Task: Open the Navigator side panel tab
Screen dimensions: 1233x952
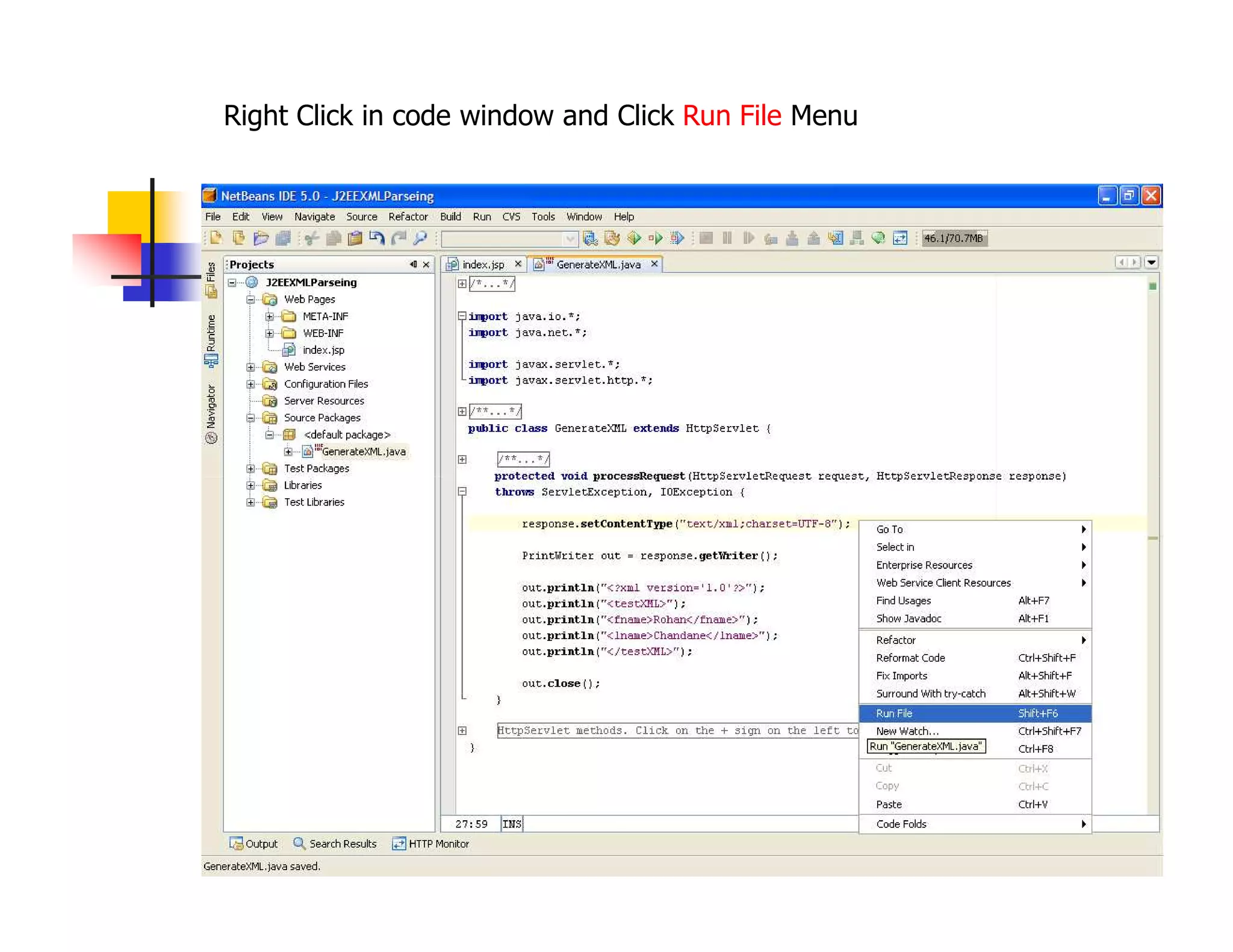Action: click(x=211, y=414)
